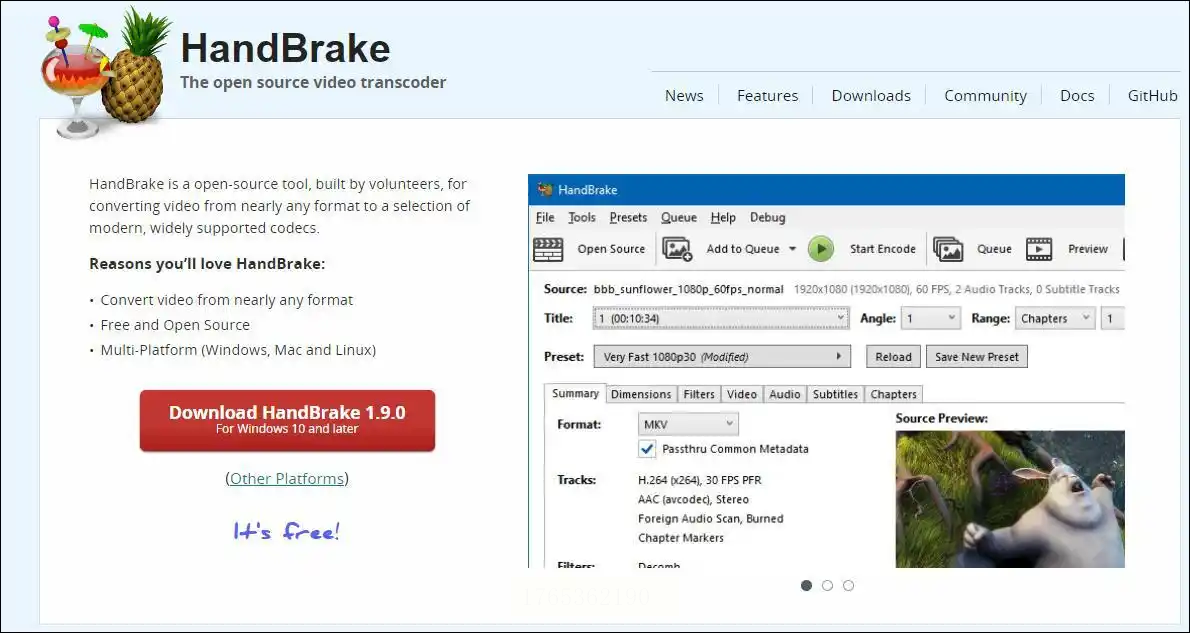The image size is (1190, 633).
Task: Toggle Passthru Common Metadata checkbox
Action: click(x=647, y=449)
